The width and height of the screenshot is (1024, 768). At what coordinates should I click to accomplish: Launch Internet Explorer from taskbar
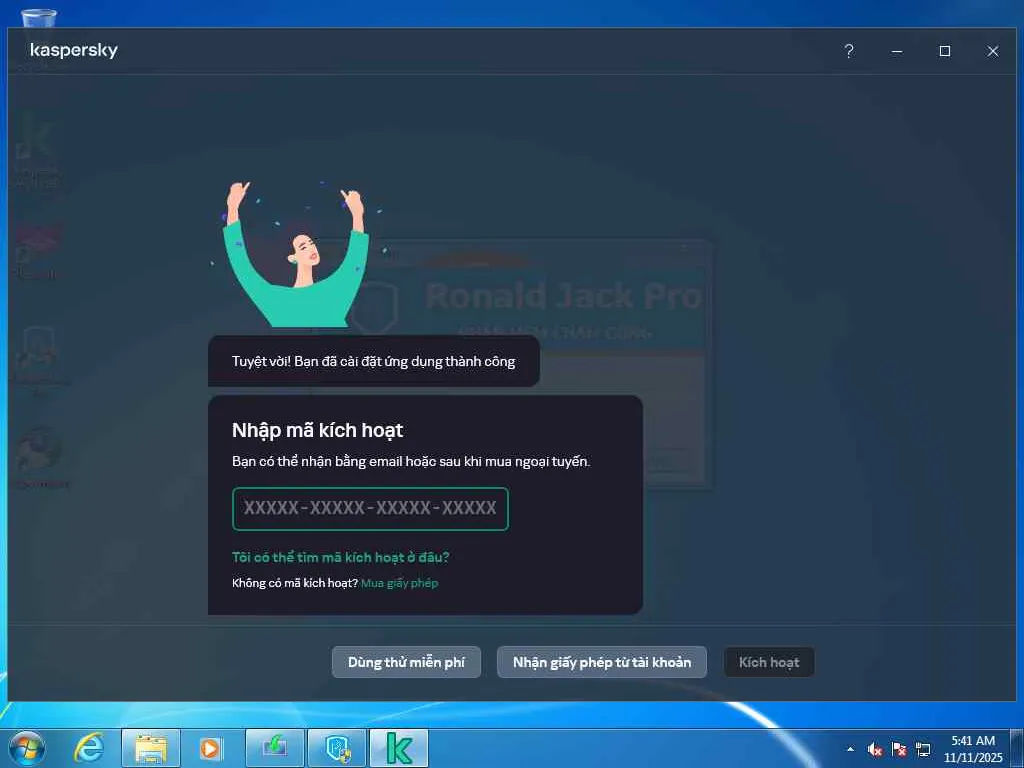pos(89,748)
